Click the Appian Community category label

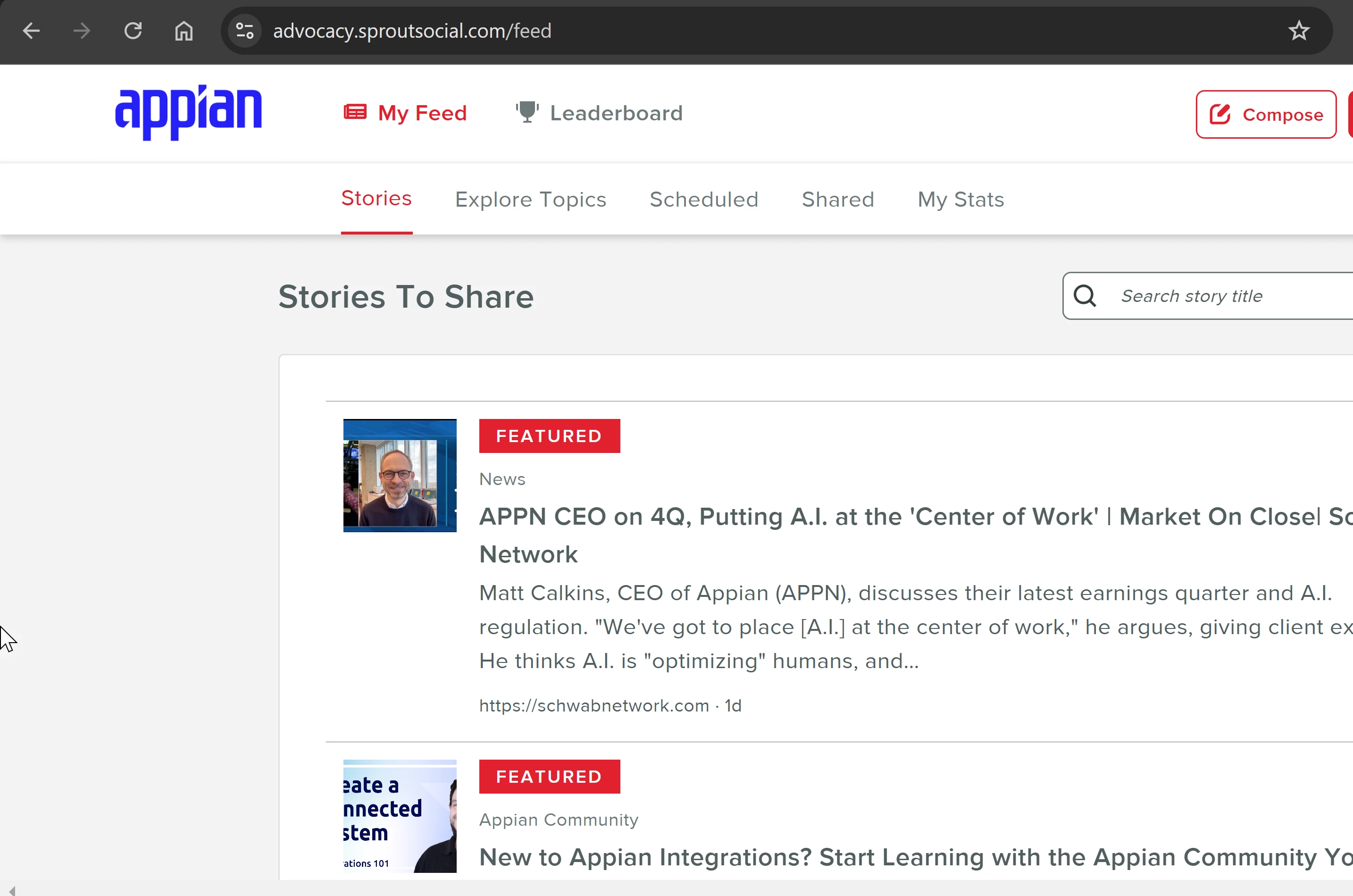click(x=558, y=820)
